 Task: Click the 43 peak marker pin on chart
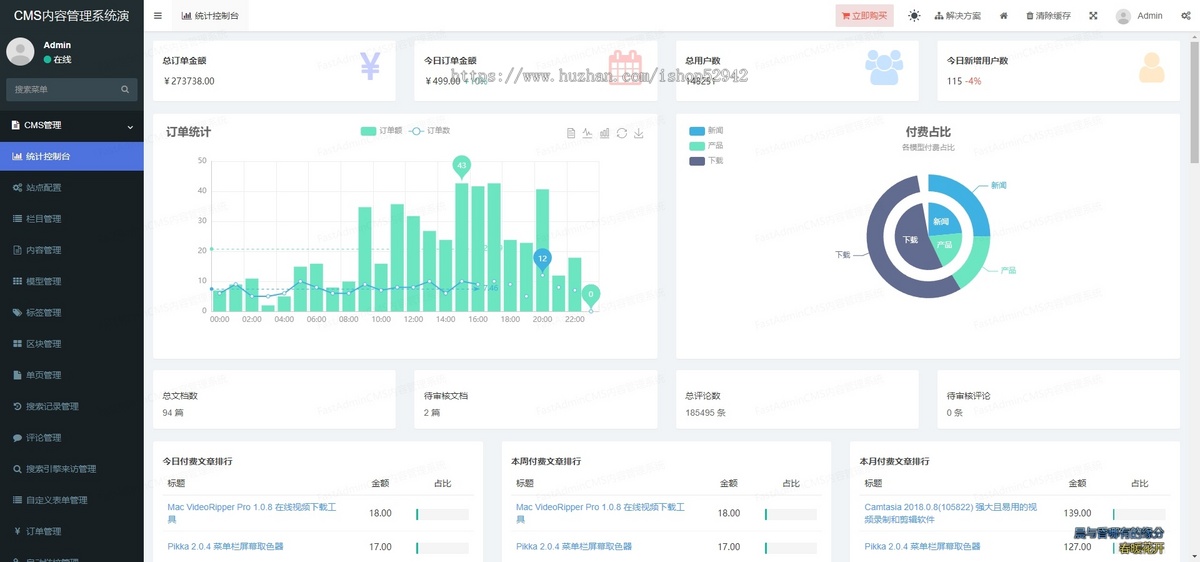tap(461, 166)
